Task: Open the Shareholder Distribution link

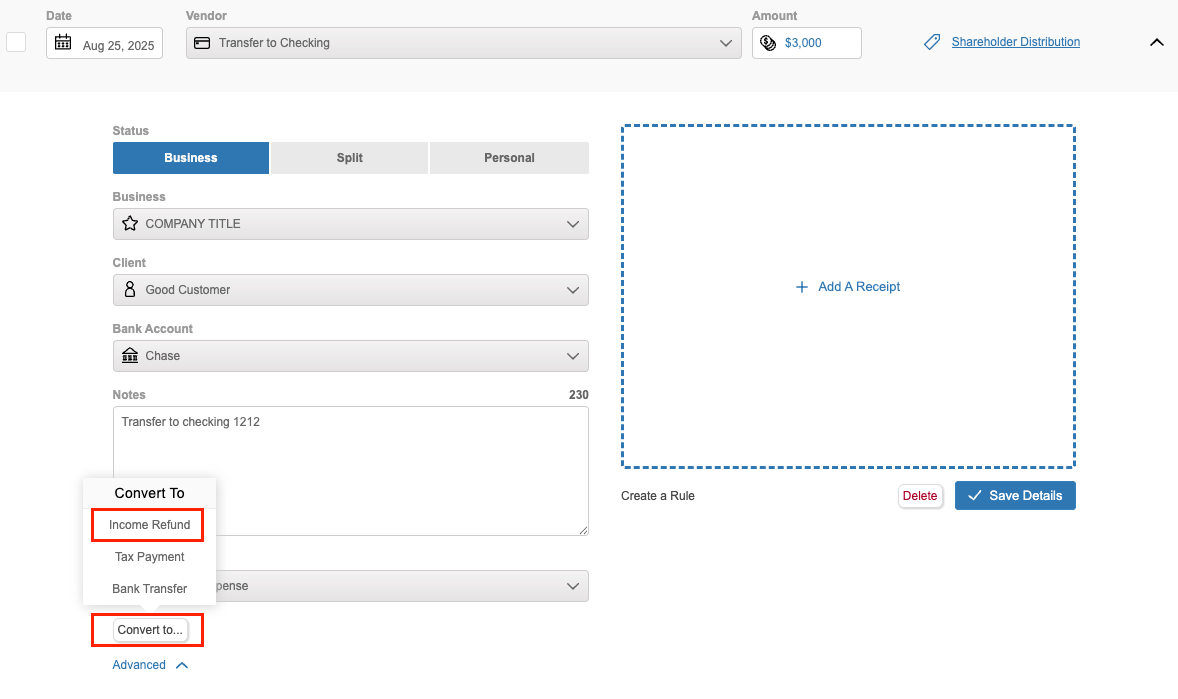Action: (x=1015, y=42)
